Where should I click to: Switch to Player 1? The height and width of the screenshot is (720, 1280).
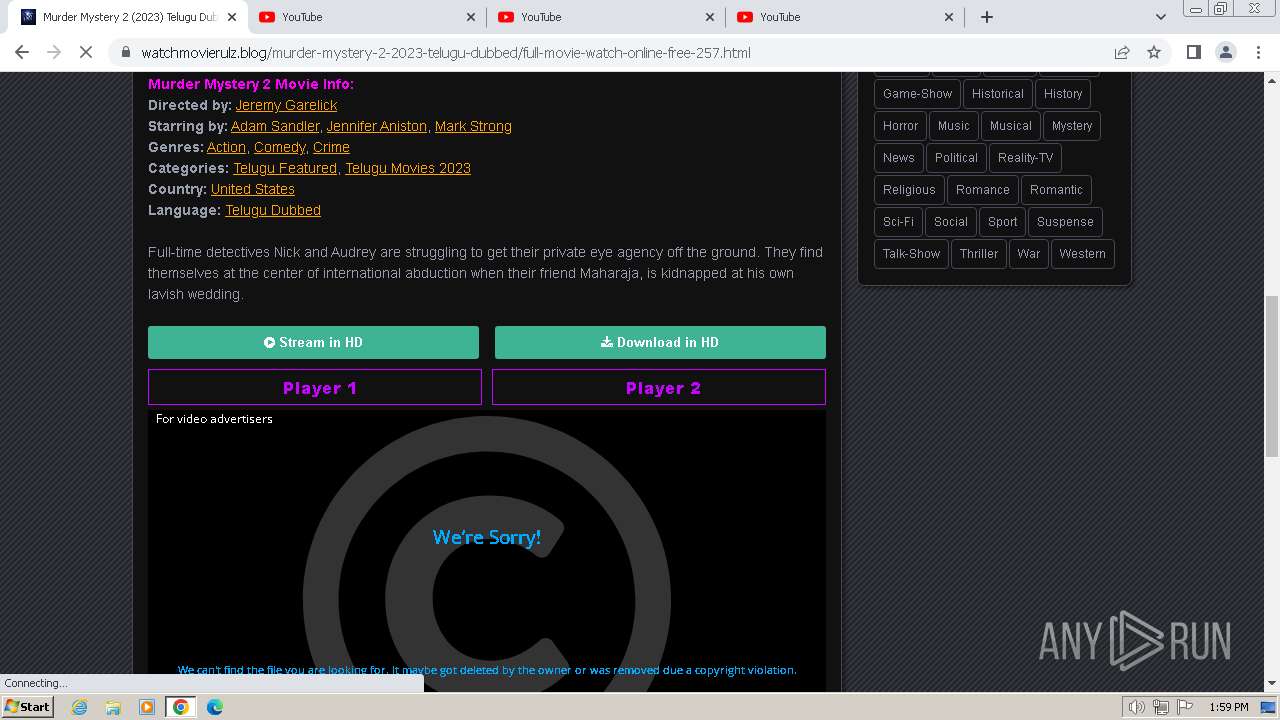(315, 388)
